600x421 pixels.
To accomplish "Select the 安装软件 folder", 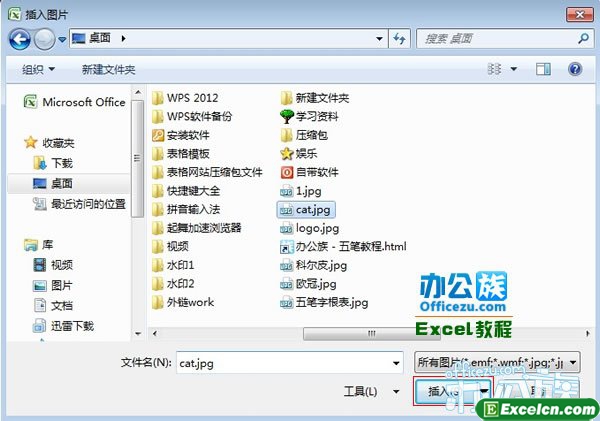I will (x=181, y=135).
